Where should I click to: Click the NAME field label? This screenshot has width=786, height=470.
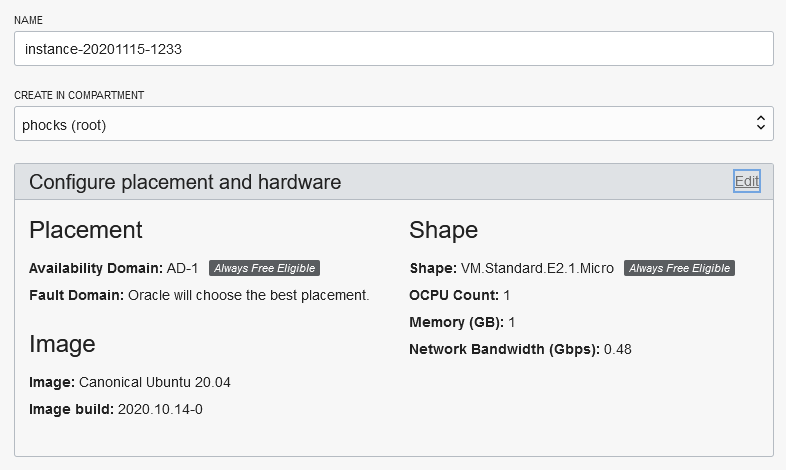point(28,20)
